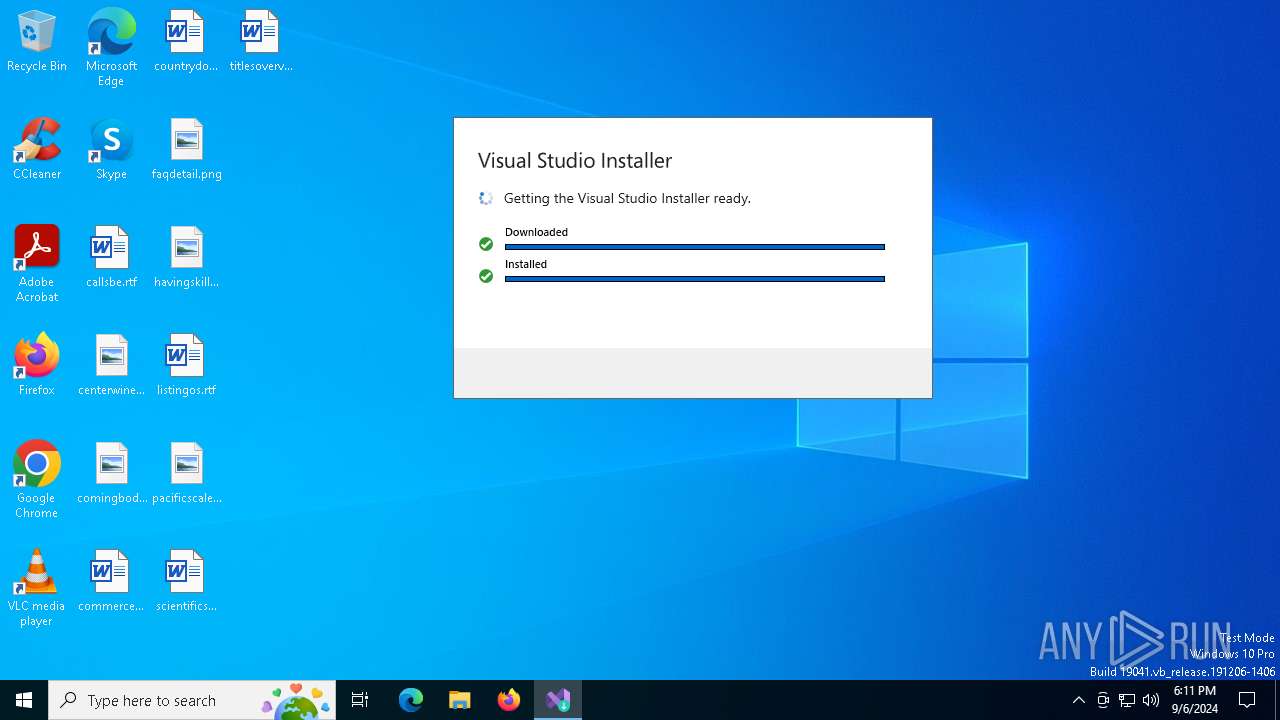Open the Action Center notifications icon
Image resolution: width=1280 pixels, height=720 pixels.
click(x=1247, y=700)
